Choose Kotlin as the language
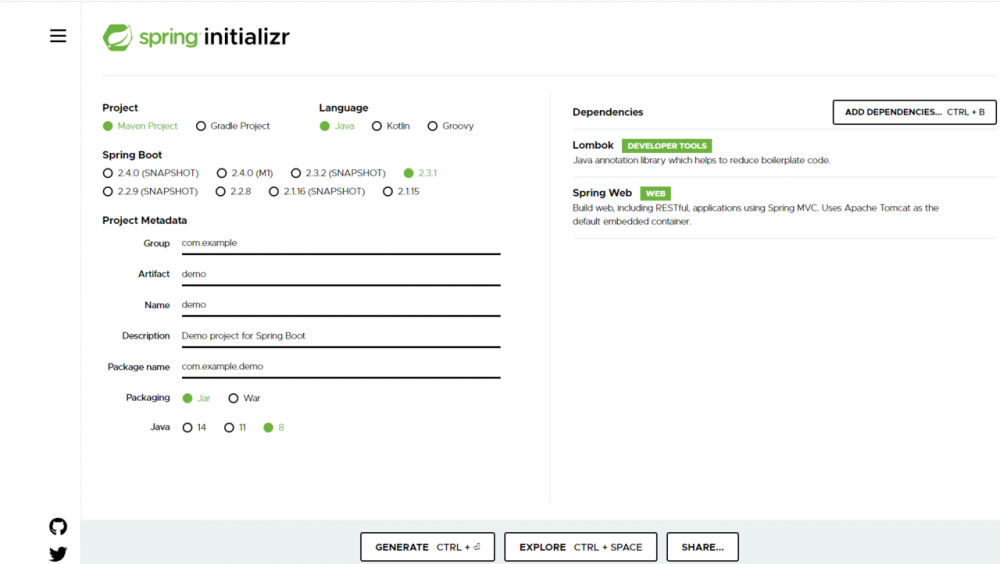 (x=377, y=126)
